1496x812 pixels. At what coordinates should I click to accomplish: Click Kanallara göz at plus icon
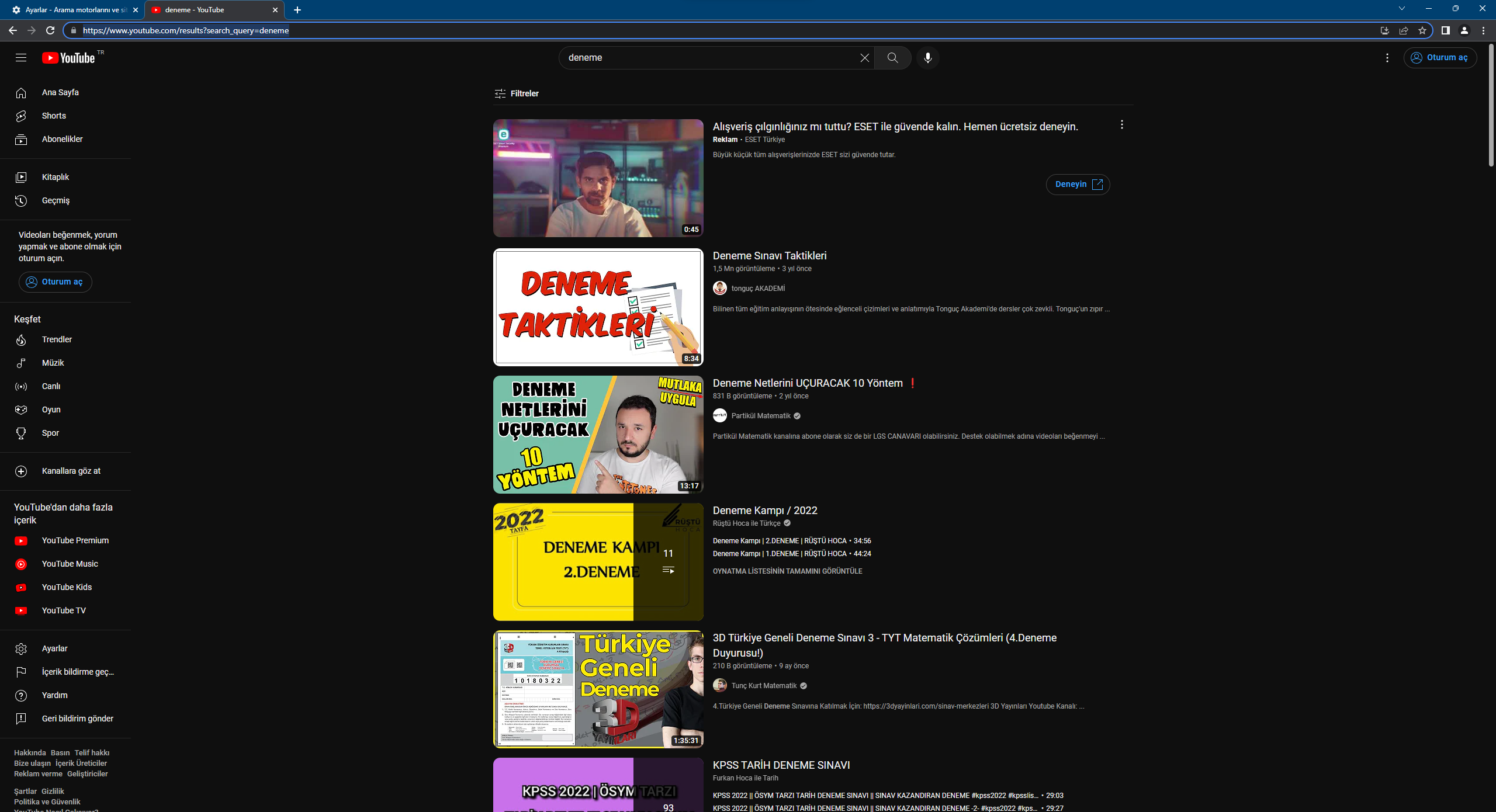[x=21, y=471]
